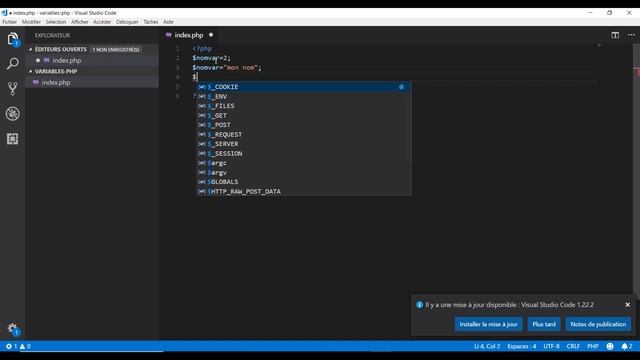Open the Source Control view icon
The height and width of the screenshot is (360, 640).
click(13, 89)
